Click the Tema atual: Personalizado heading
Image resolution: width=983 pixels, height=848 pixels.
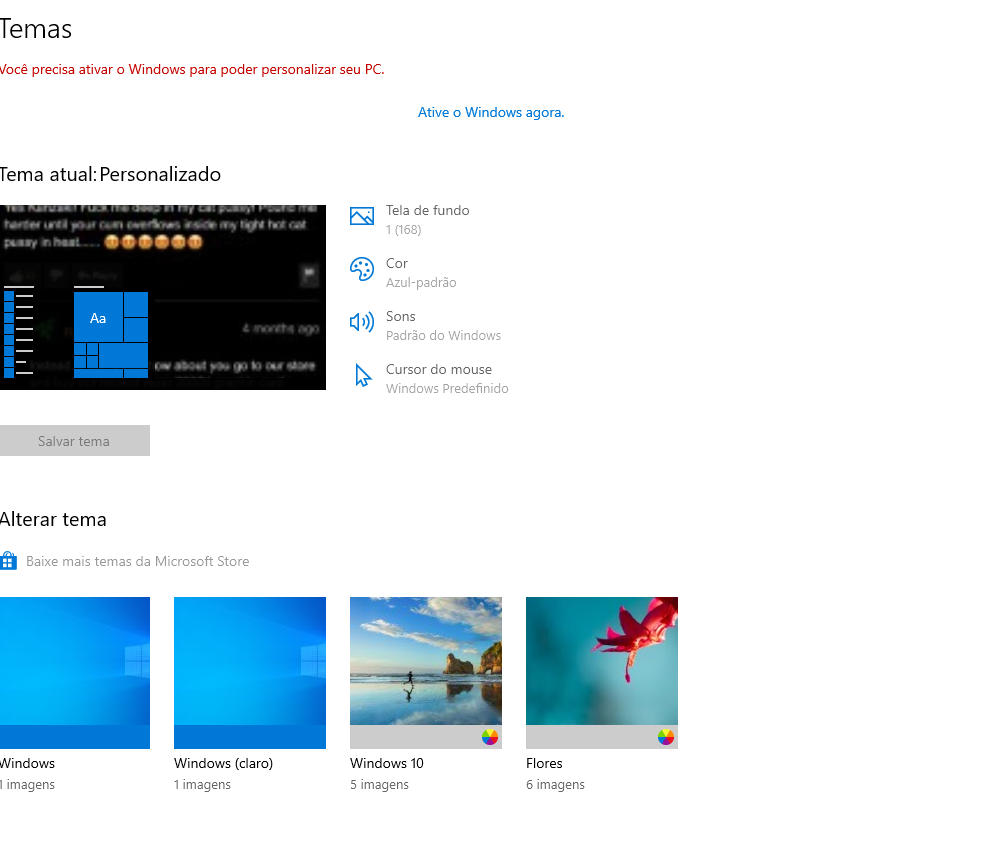pos(110,174)
